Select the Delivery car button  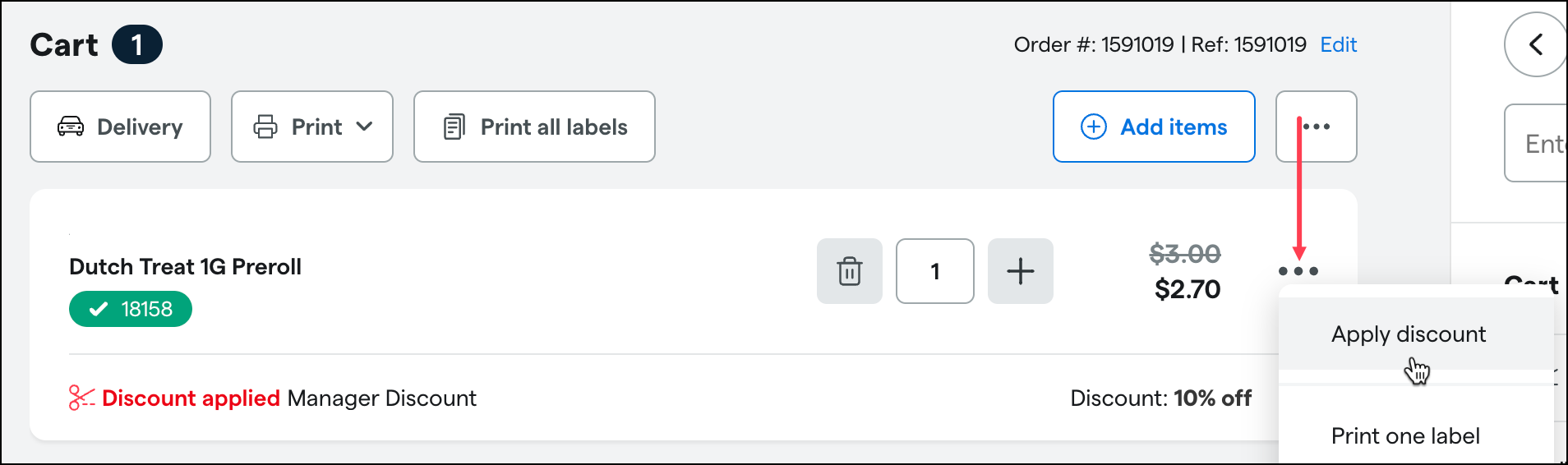coord(120,127)
